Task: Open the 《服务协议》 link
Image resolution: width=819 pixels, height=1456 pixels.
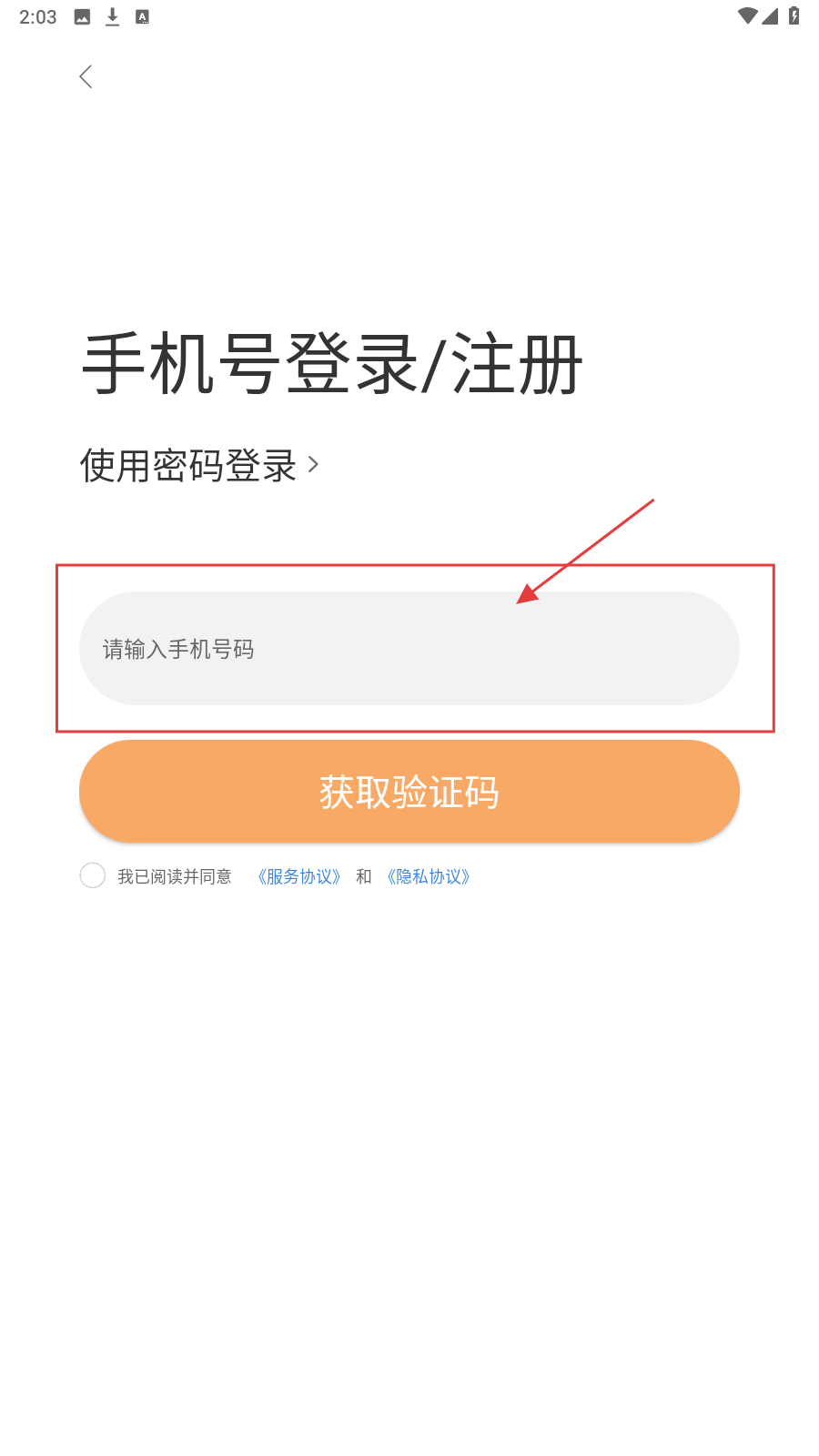Action: [x=298, y=876]
